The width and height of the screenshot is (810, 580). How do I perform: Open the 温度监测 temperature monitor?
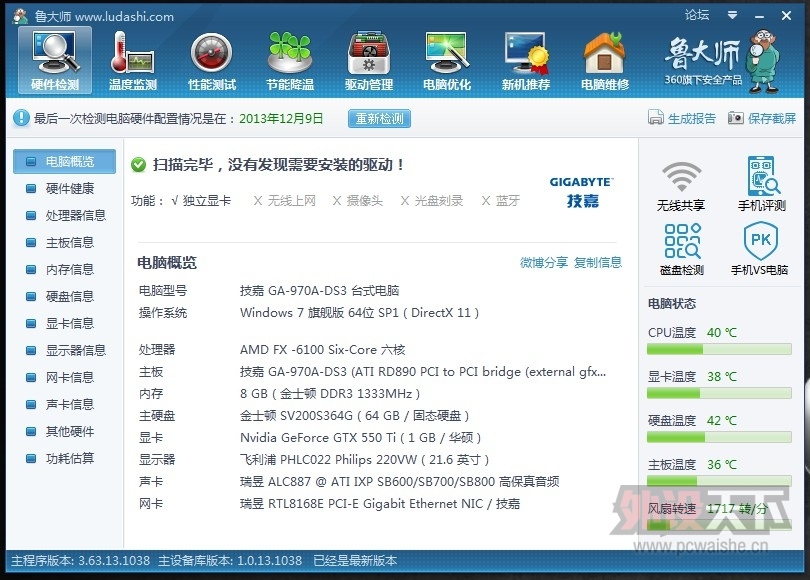[133, 61]
